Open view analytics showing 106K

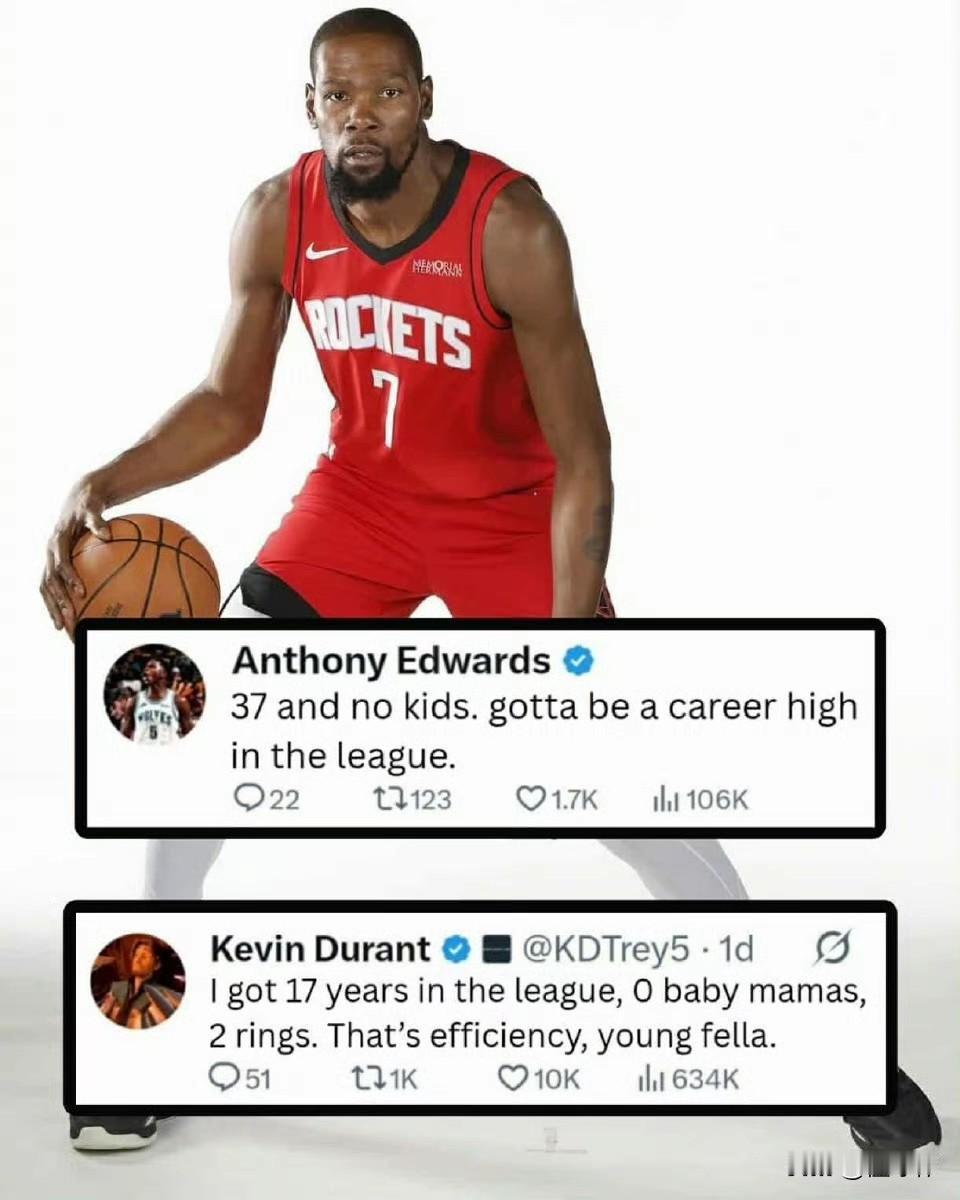click(x=662, y=799)
